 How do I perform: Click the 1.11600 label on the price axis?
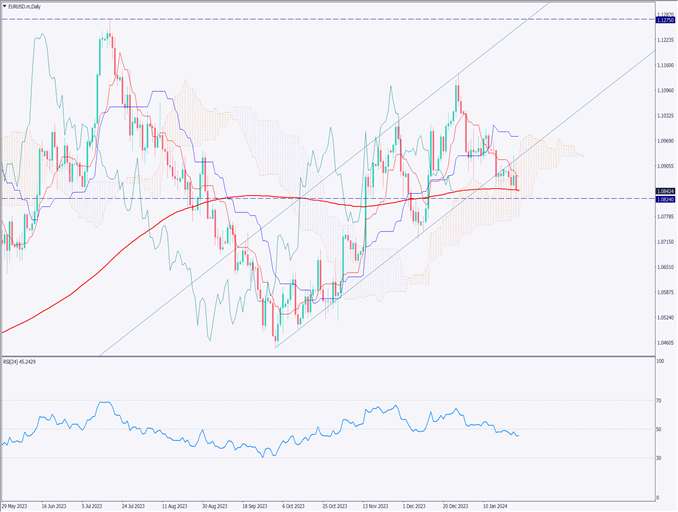click(664, 65)
